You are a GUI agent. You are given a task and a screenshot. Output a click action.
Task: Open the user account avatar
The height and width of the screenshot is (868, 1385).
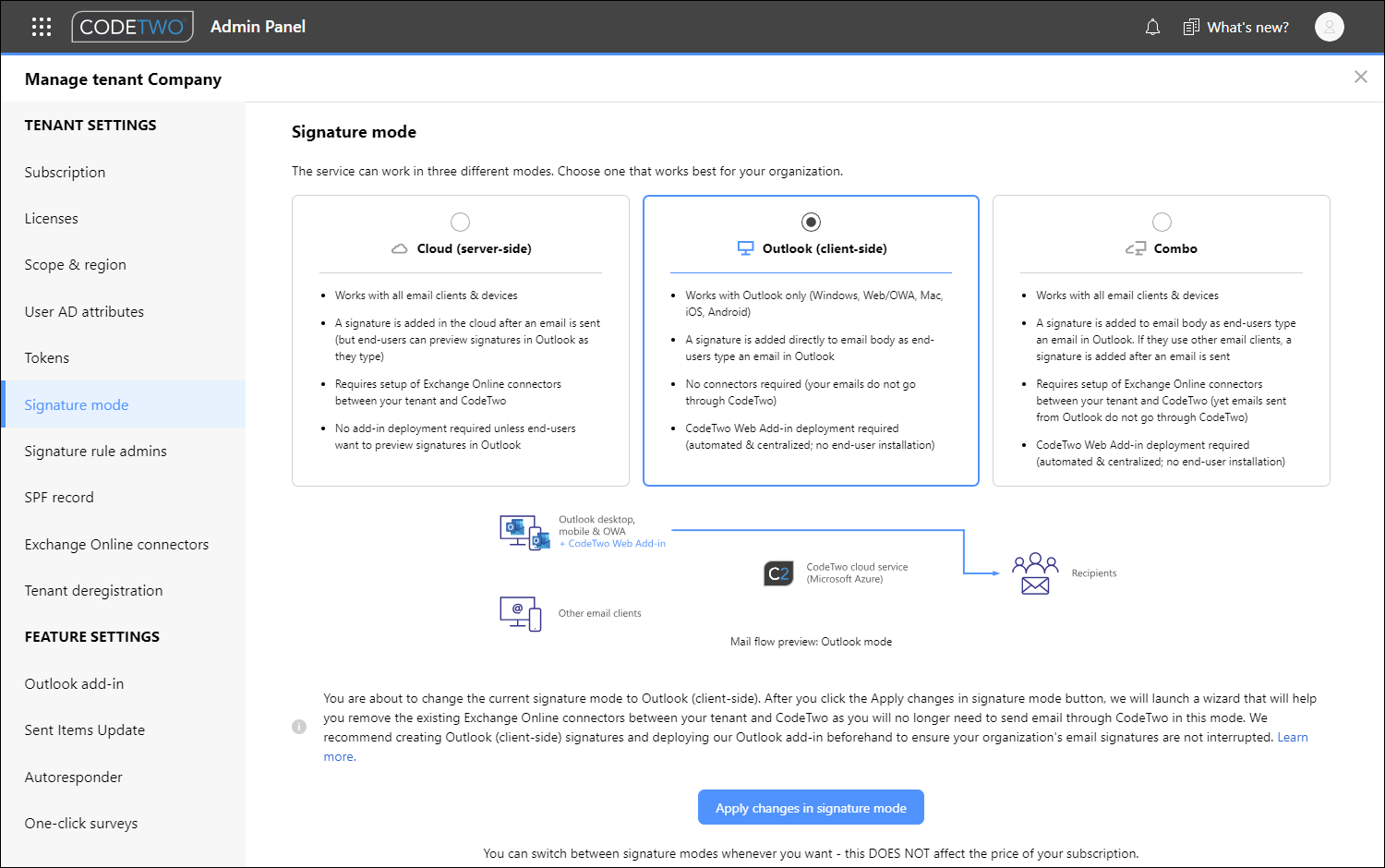pos(1329,27)
